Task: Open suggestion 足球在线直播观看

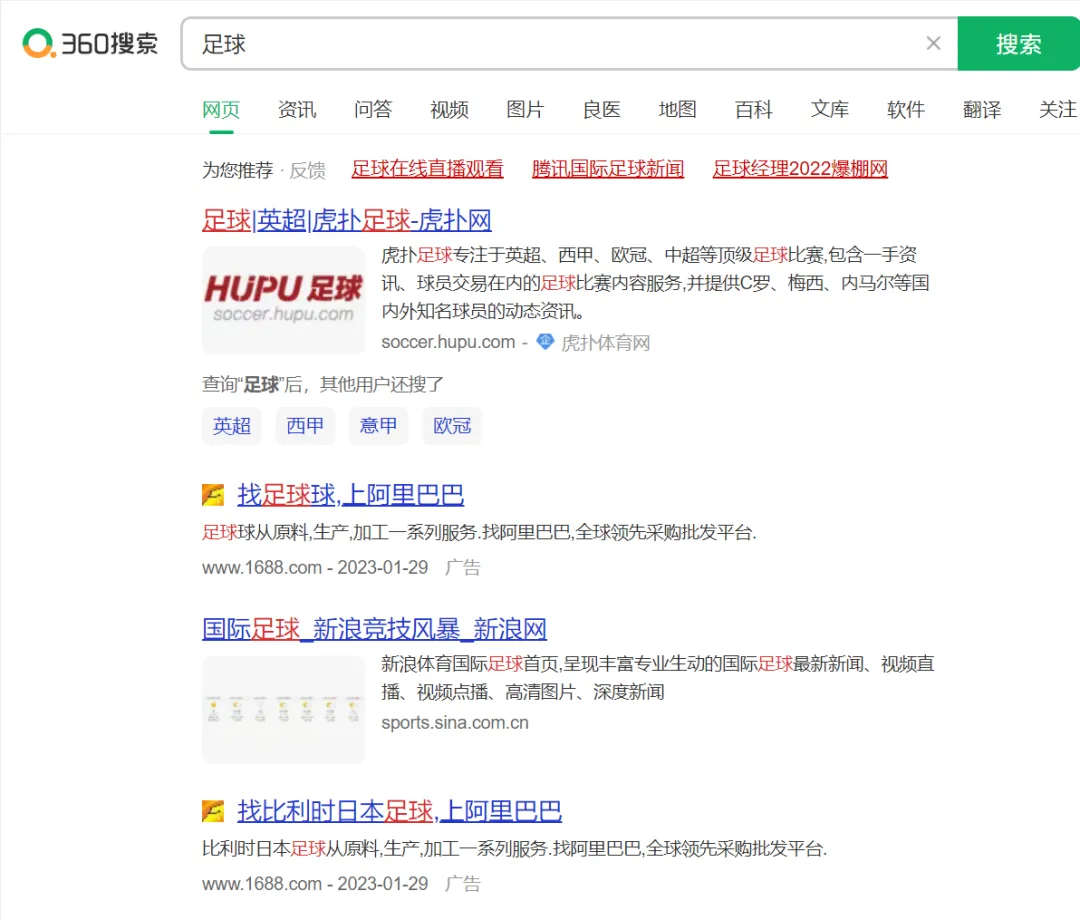Action: click(x=427, y=169)
